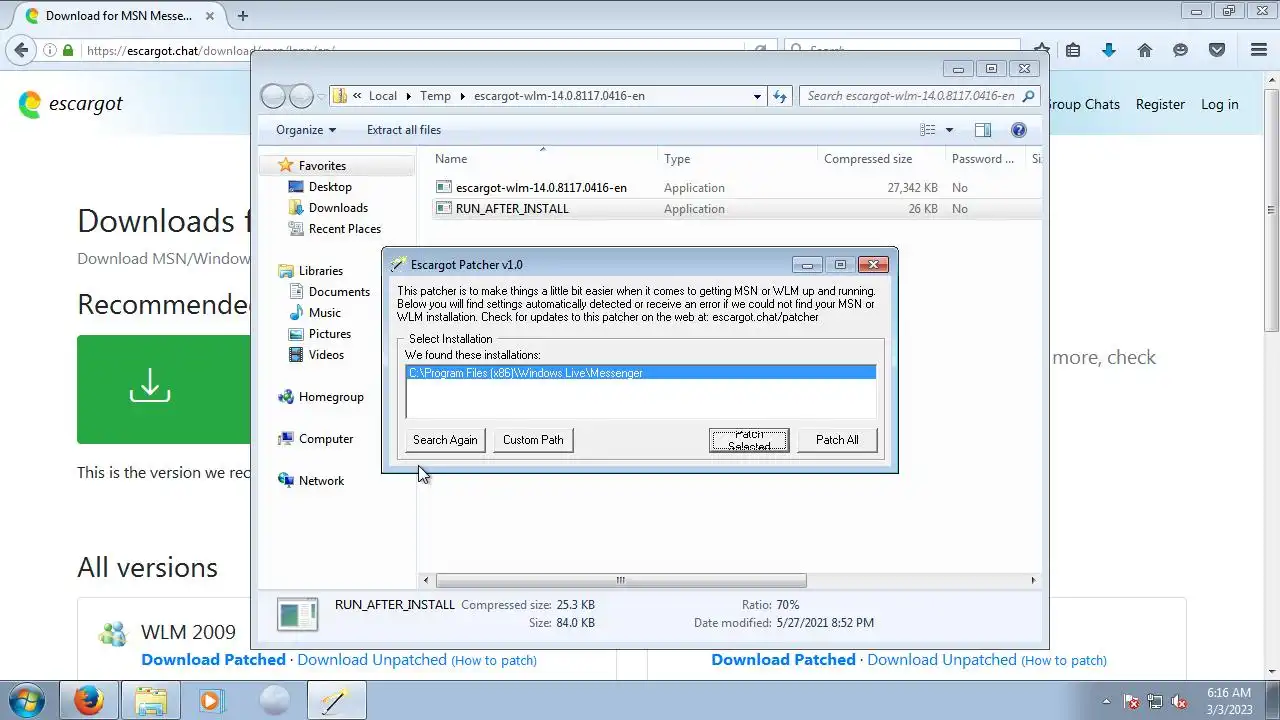Click the Firefox smiley feedback icon
The image size is (1280, 720).
[1181, 50]
